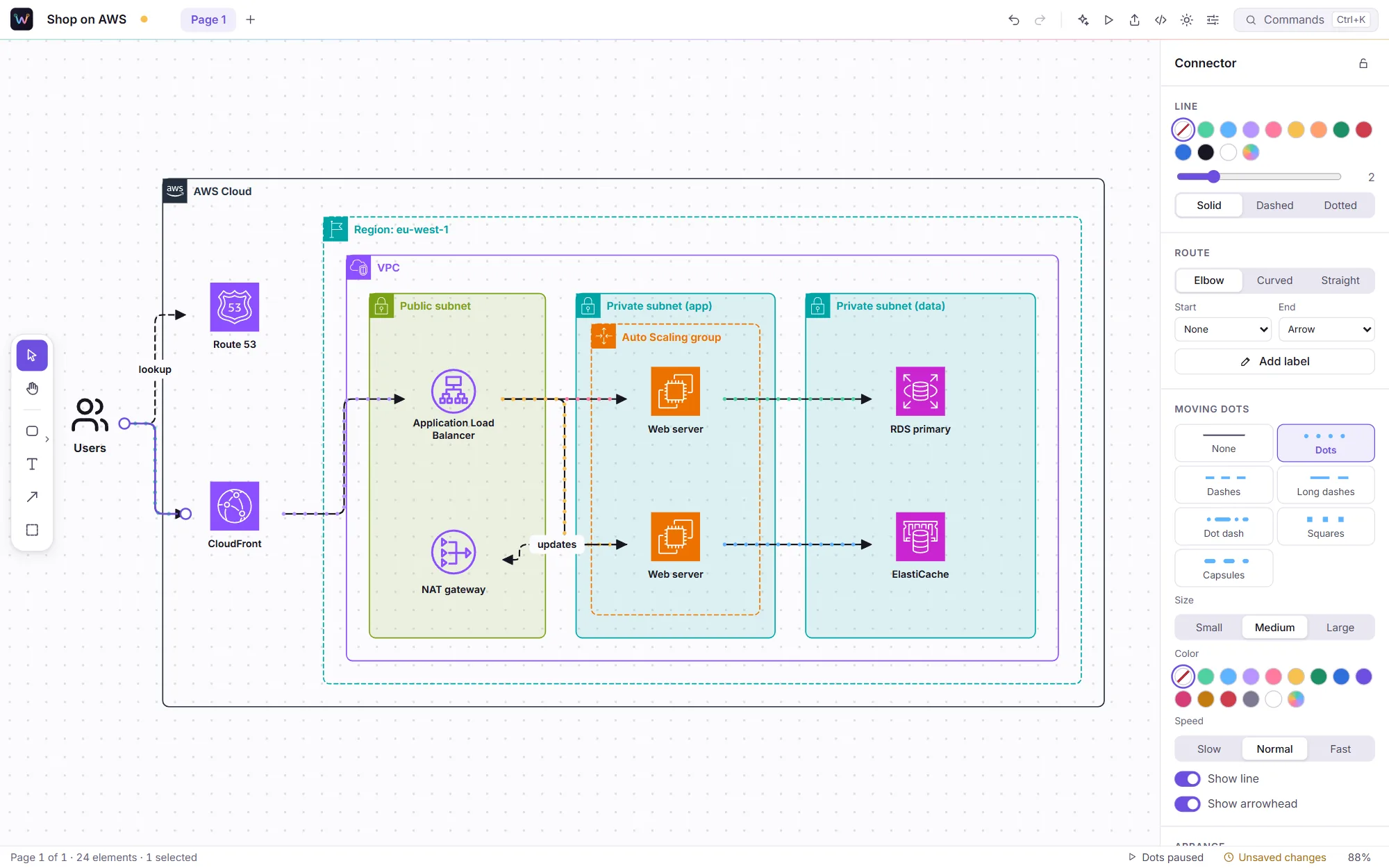Select the upper Web server icon
Screen dimensions: 1389x868
tap(675, 391)
